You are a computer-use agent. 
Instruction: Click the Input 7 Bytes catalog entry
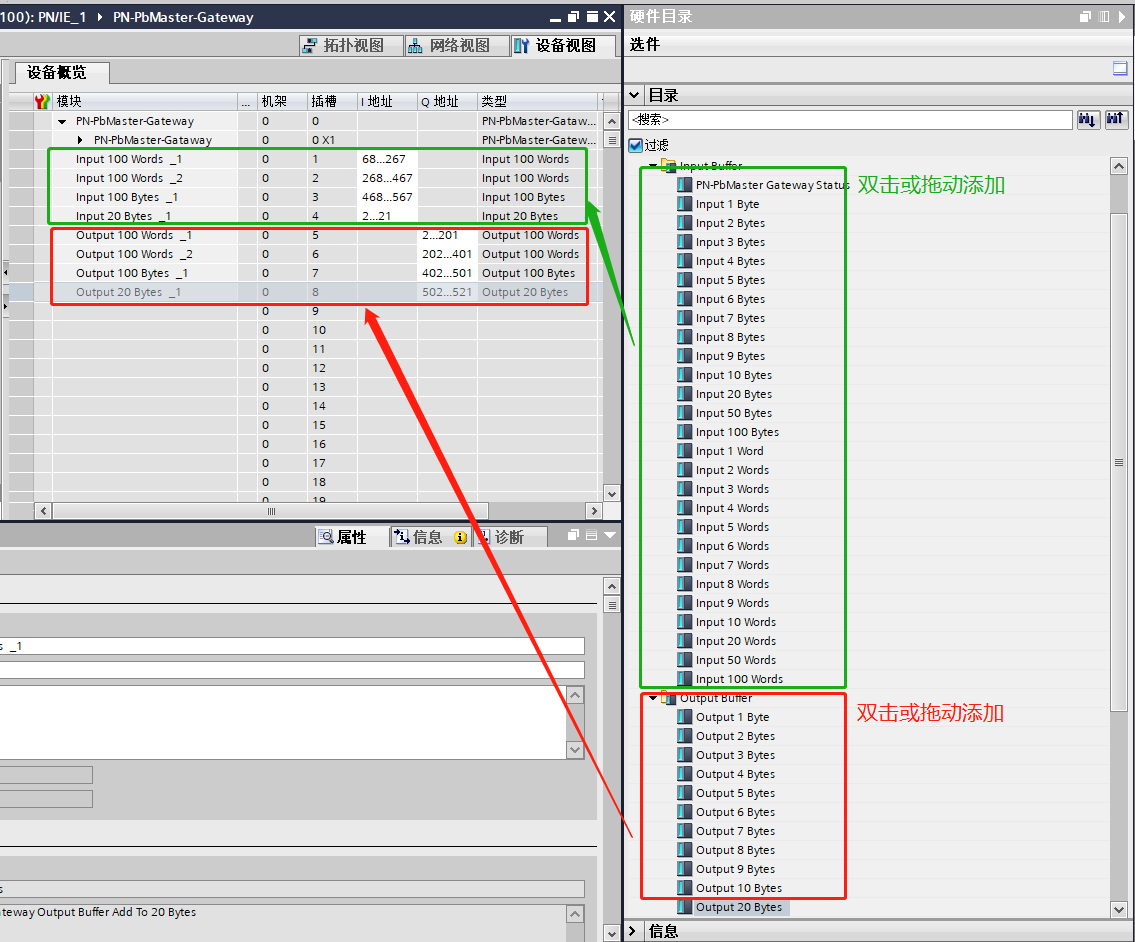tap(730, 318)
